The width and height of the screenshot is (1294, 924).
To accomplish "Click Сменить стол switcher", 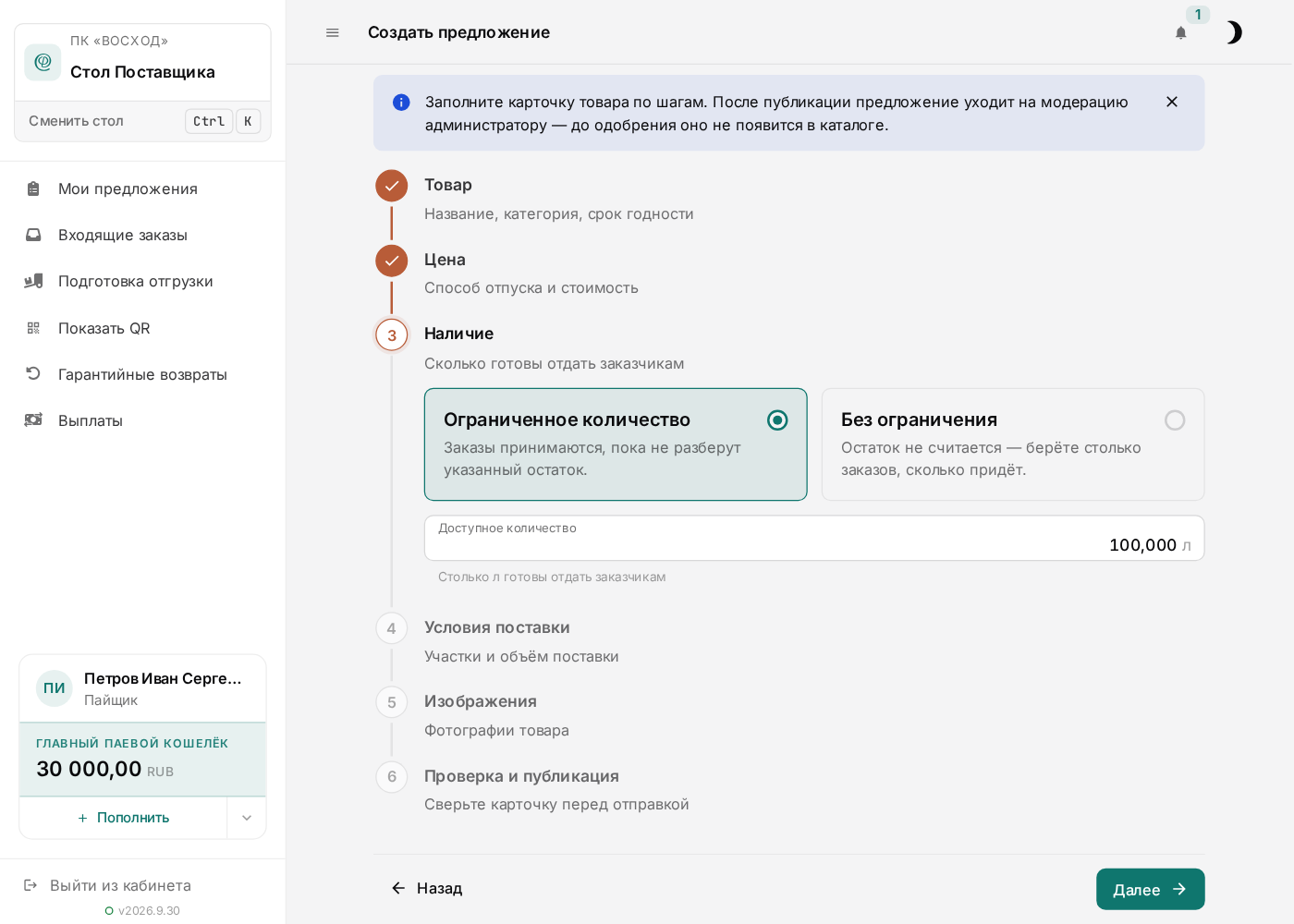I will [142, 121].
